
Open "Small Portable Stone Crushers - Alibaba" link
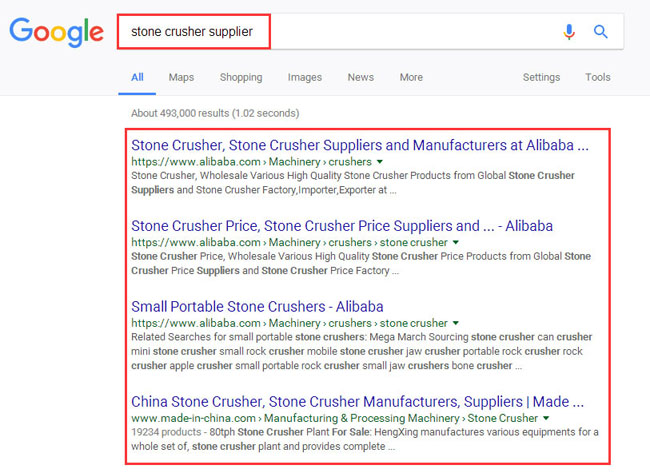click(x=257, y=306)
